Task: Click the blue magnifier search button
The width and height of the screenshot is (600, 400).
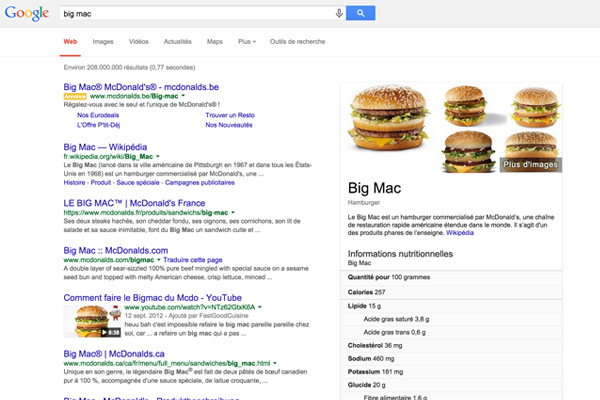Action: [x=360, y=13]
